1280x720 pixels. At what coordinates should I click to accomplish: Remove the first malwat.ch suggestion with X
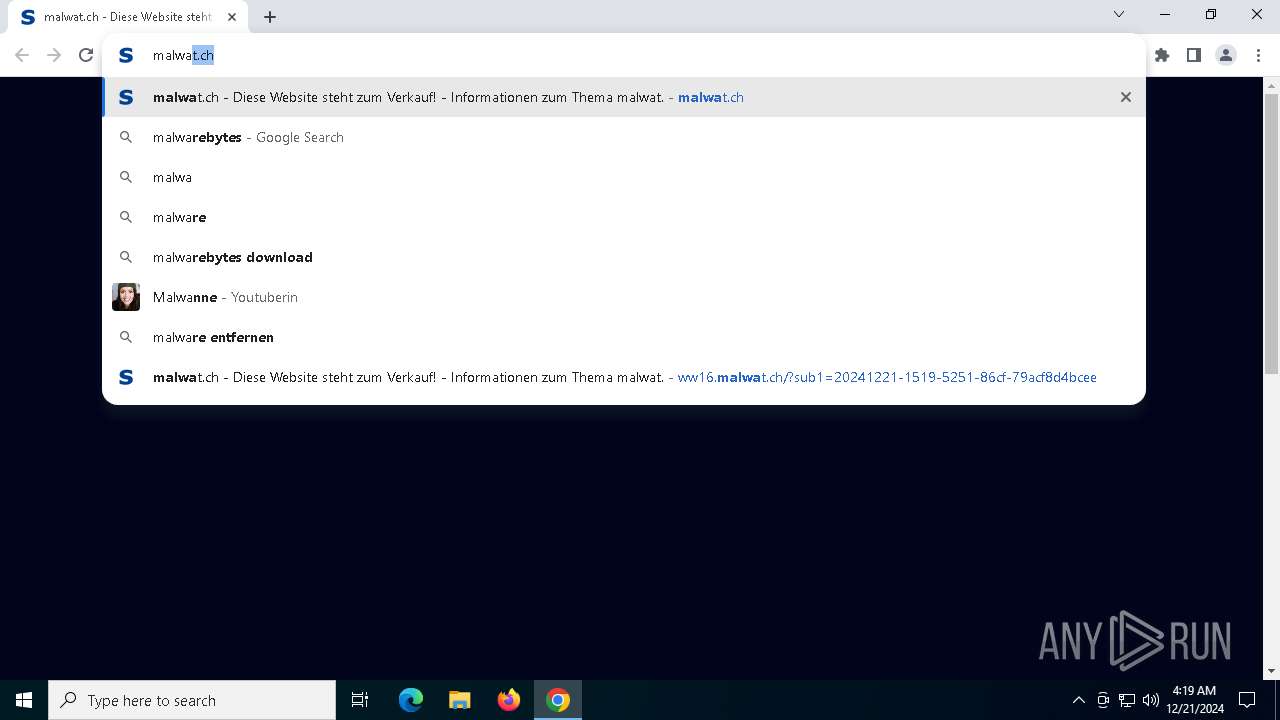[x=1126, y=97]
